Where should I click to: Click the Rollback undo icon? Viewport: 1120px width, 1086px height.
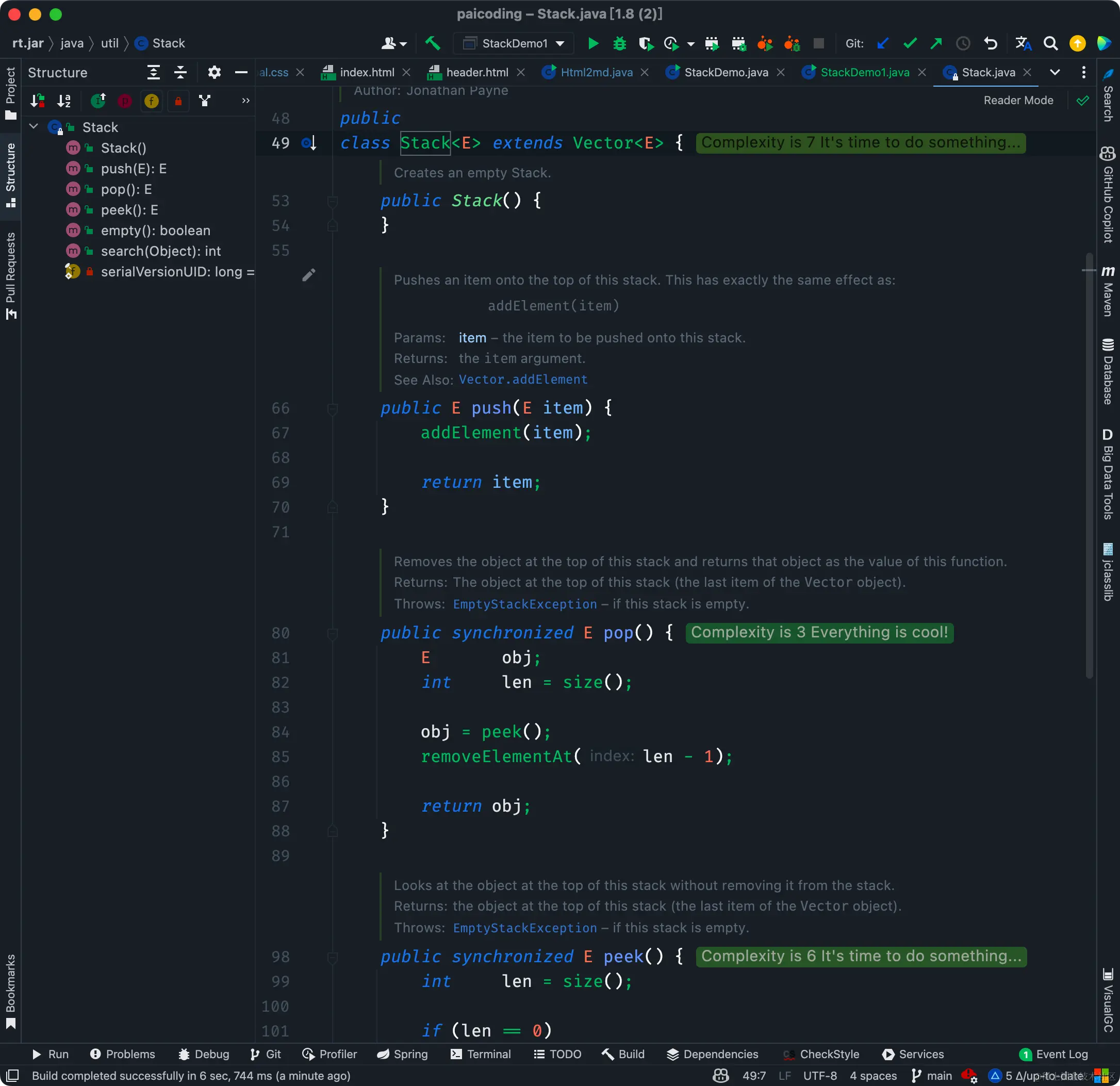coord(990,43)
